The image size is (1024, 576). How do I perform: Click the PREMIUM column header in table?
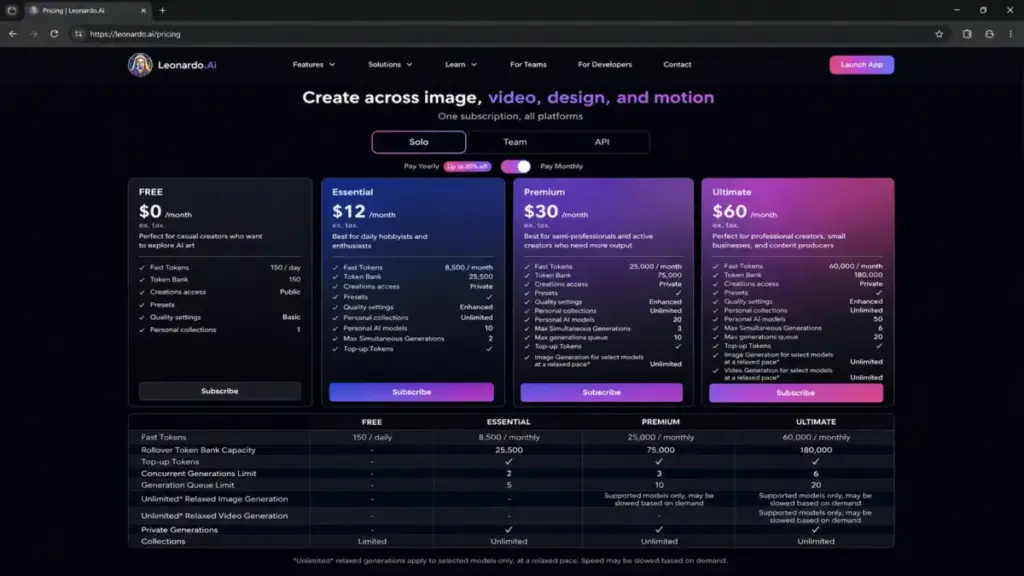point(660,422)
